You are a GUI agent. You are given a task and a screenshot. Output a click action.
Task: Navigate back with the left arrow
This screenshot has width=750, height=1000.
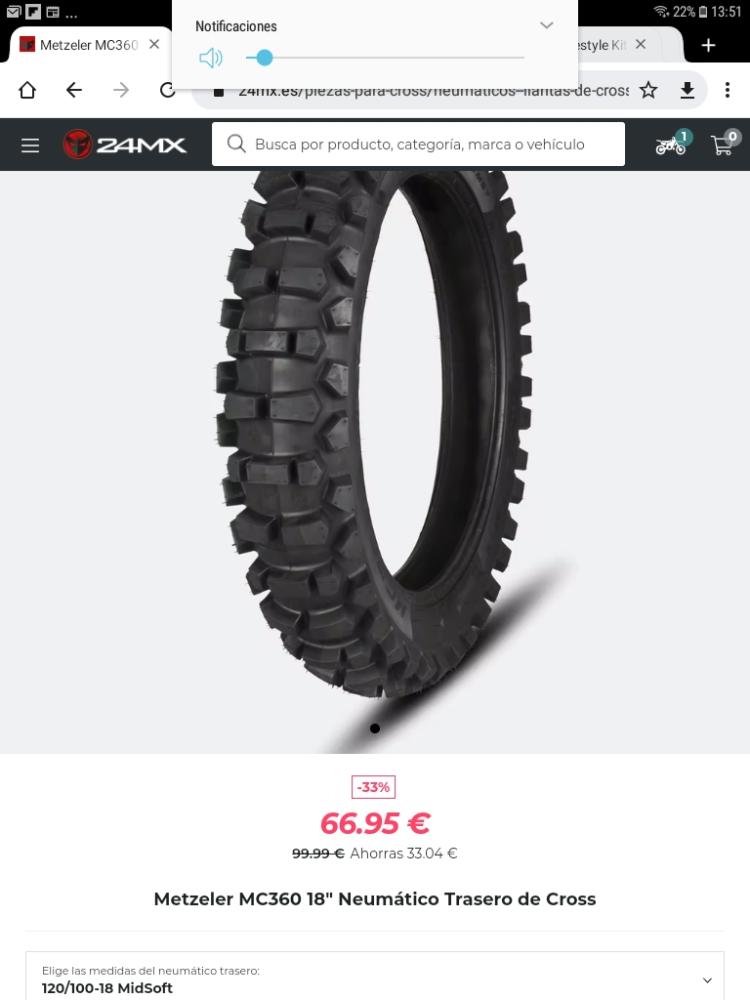(x=74, y=90)
